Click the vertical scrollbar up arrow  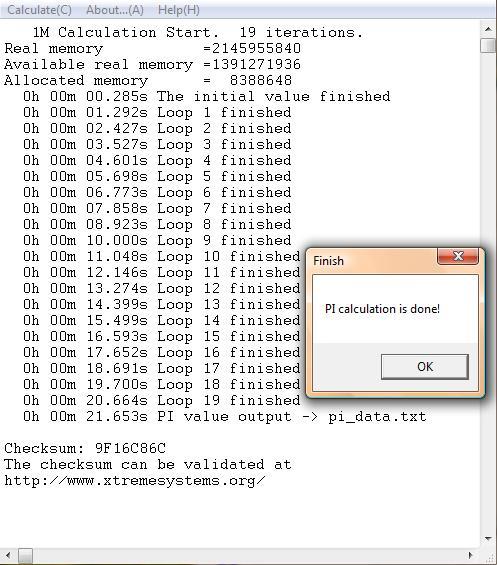(488, 29)
